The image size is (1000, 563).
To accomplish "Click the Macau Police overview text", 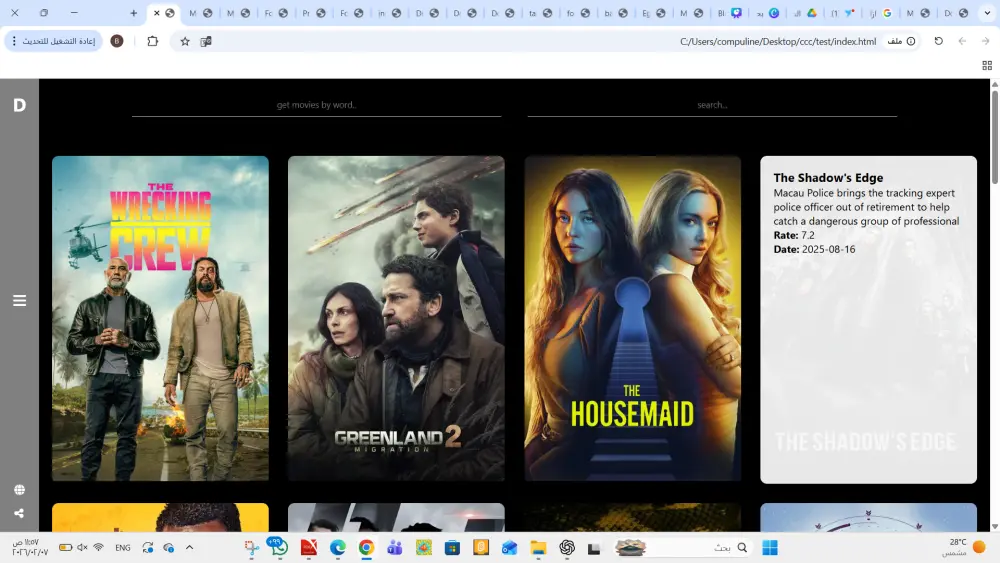I will point(866,207).
